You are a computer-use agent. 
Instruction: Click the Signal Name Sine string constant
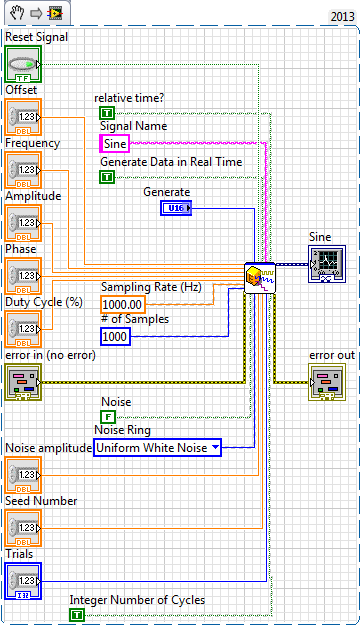115,143
